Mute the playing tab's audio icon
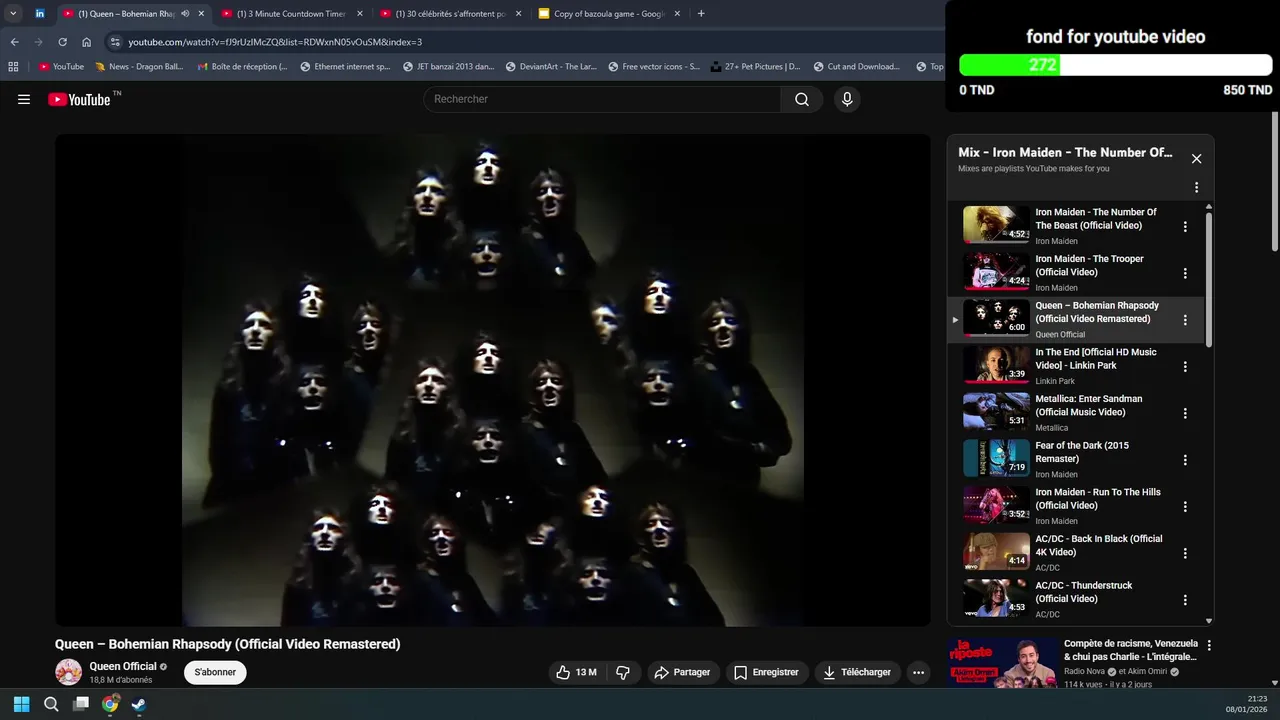Viewport: 1280px width, 720px height. (185, 14)
